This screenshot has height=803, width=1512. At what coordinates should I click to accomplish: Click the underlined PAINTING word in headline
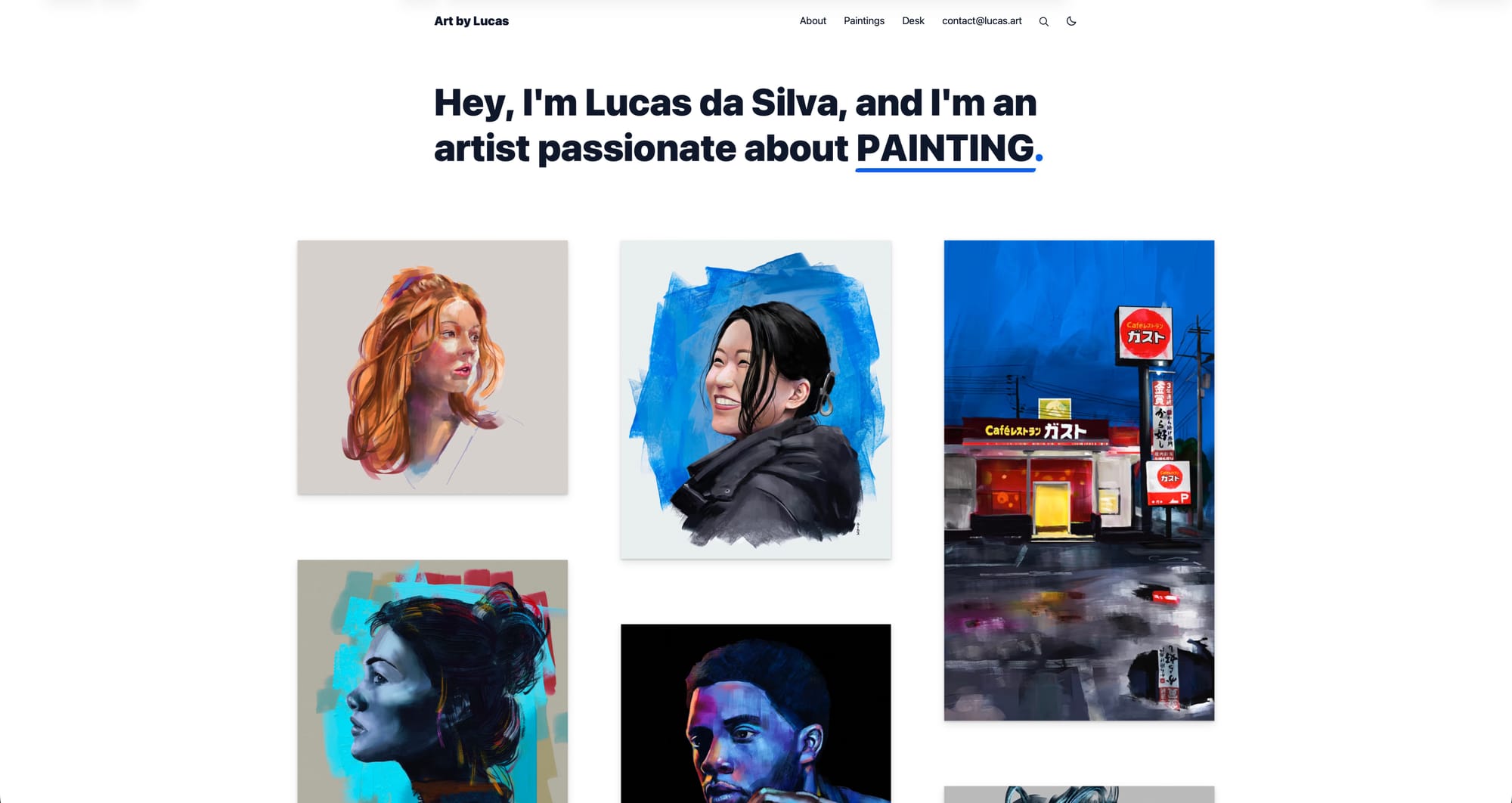point(945,148)
